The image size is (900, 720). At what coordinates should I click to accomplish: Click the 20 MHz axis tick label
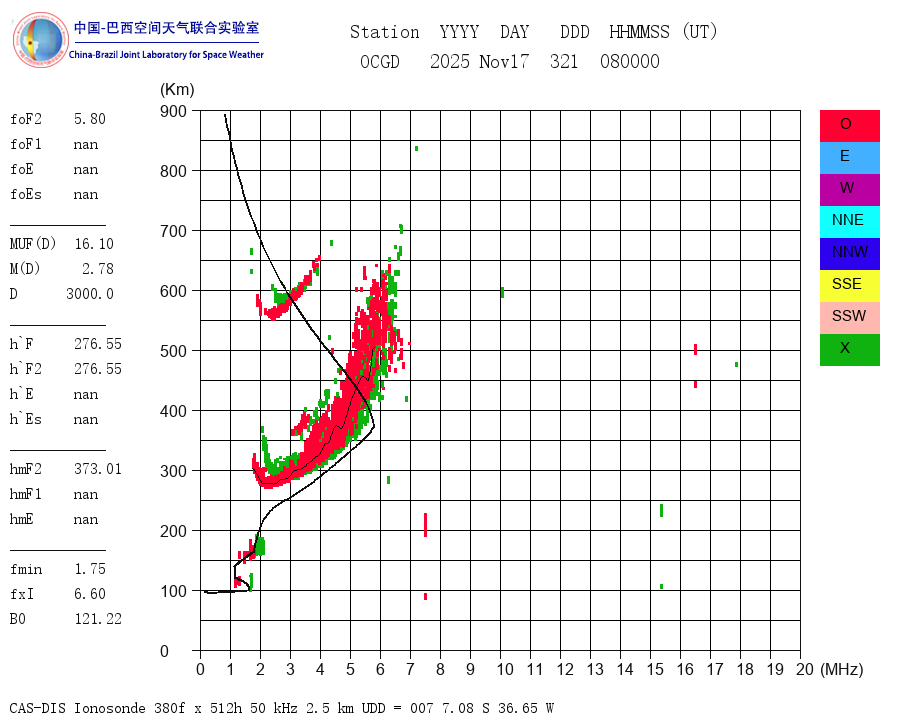(805, 669)
